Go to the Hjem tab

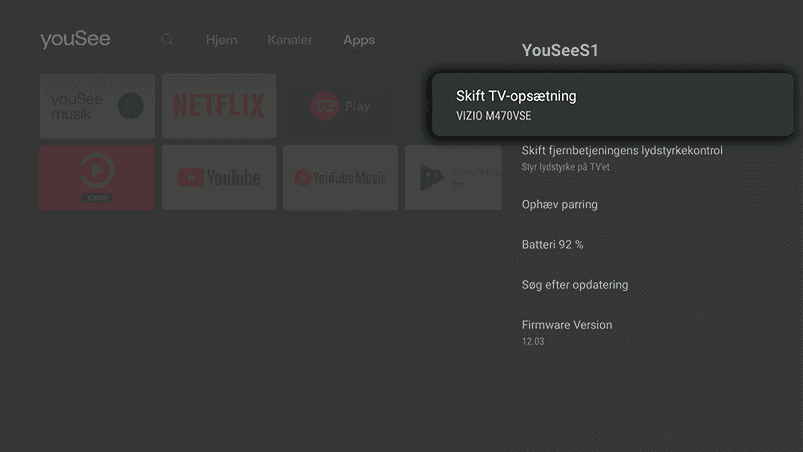coord(221,40)
